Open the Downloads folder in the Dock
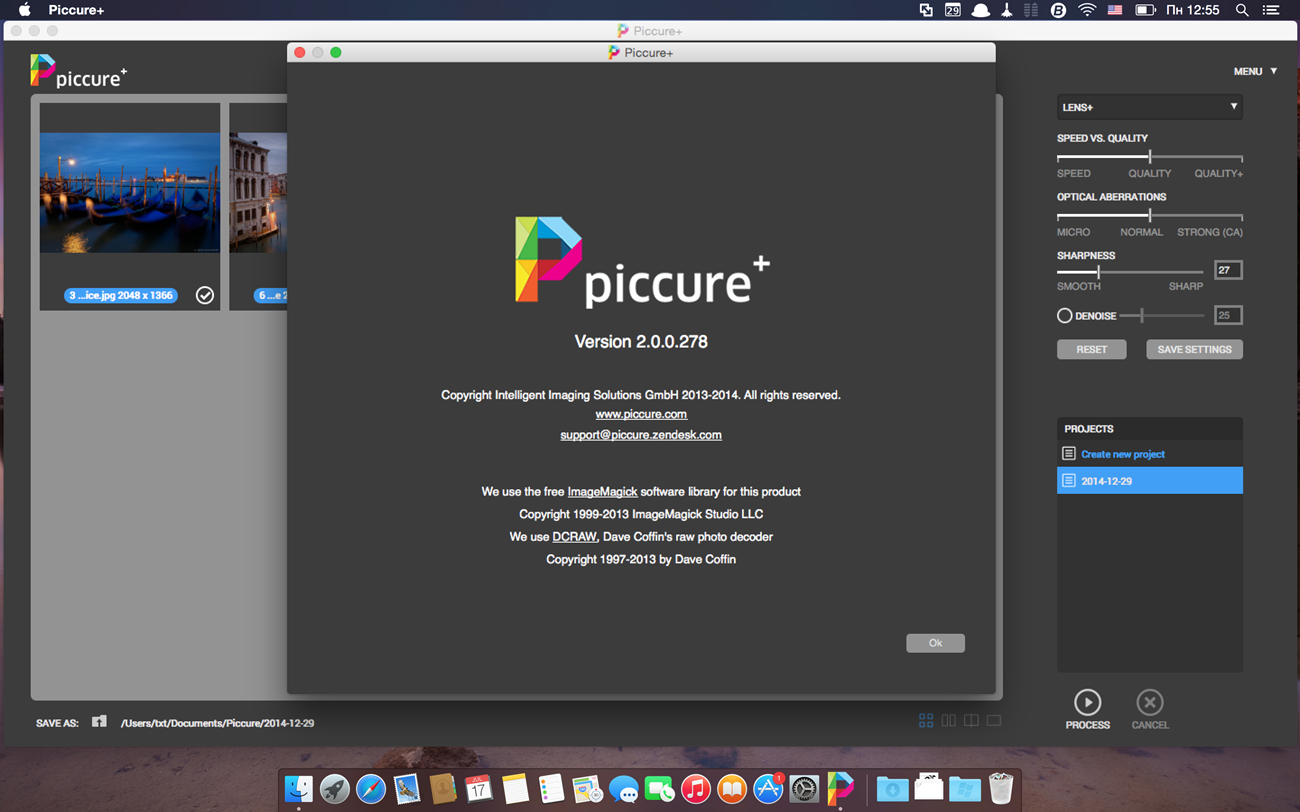The height and width of the screenshot is (812, 1300). point(891,789)
